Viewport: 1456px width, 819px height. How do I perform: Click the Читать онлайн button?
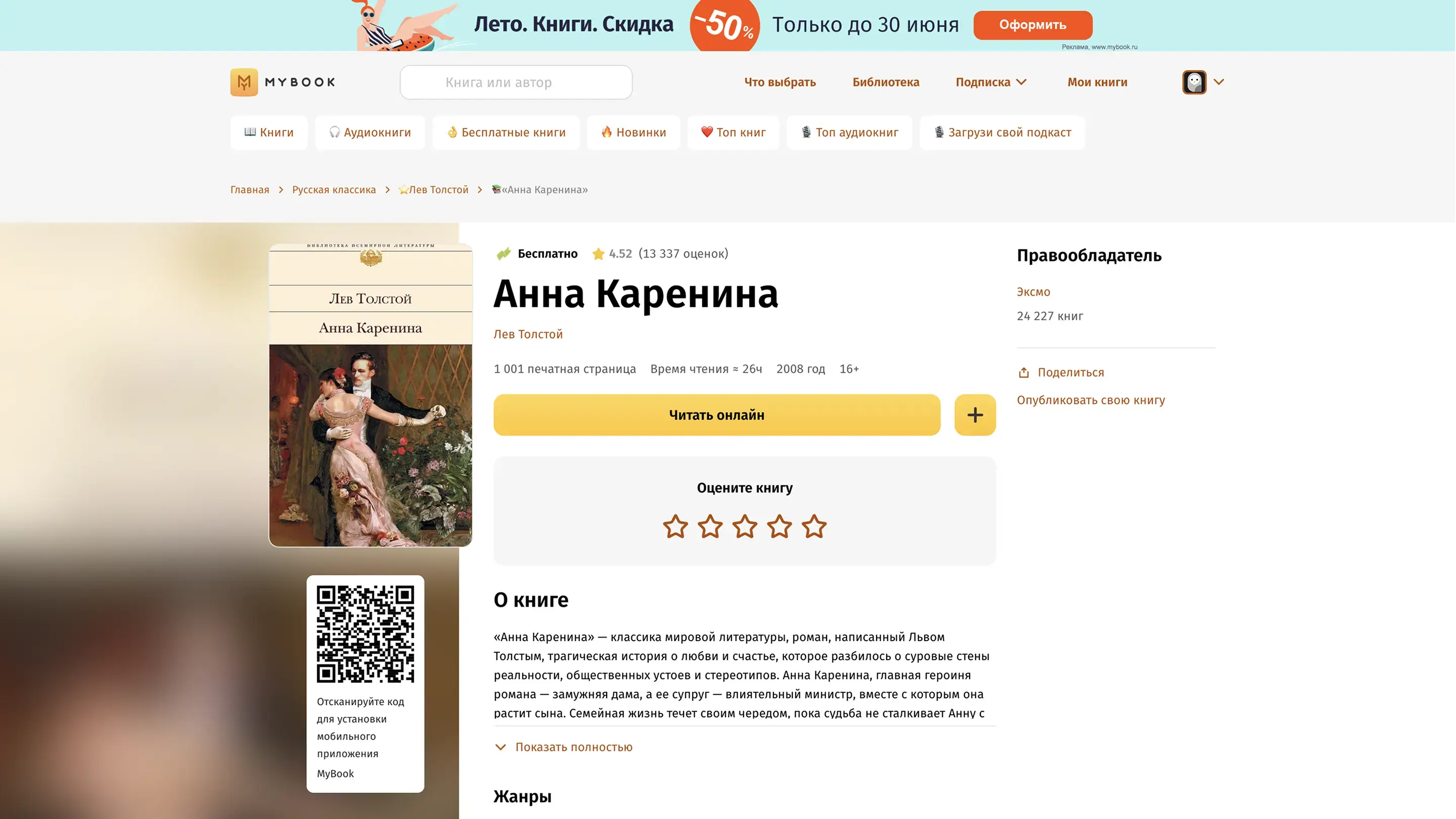717,415
